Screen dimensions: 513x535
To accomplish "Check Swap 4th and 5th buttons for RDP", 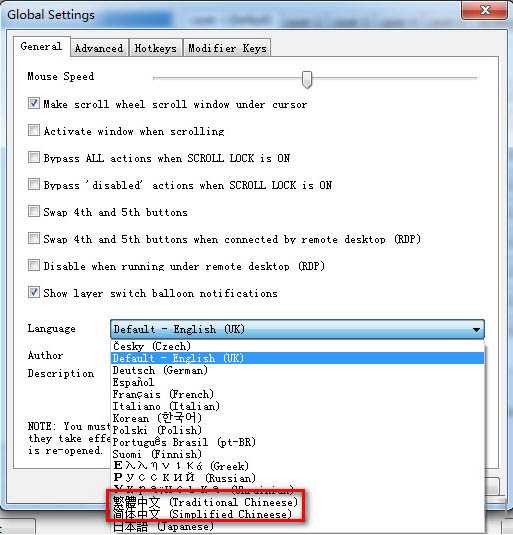I will pos(33,238).
